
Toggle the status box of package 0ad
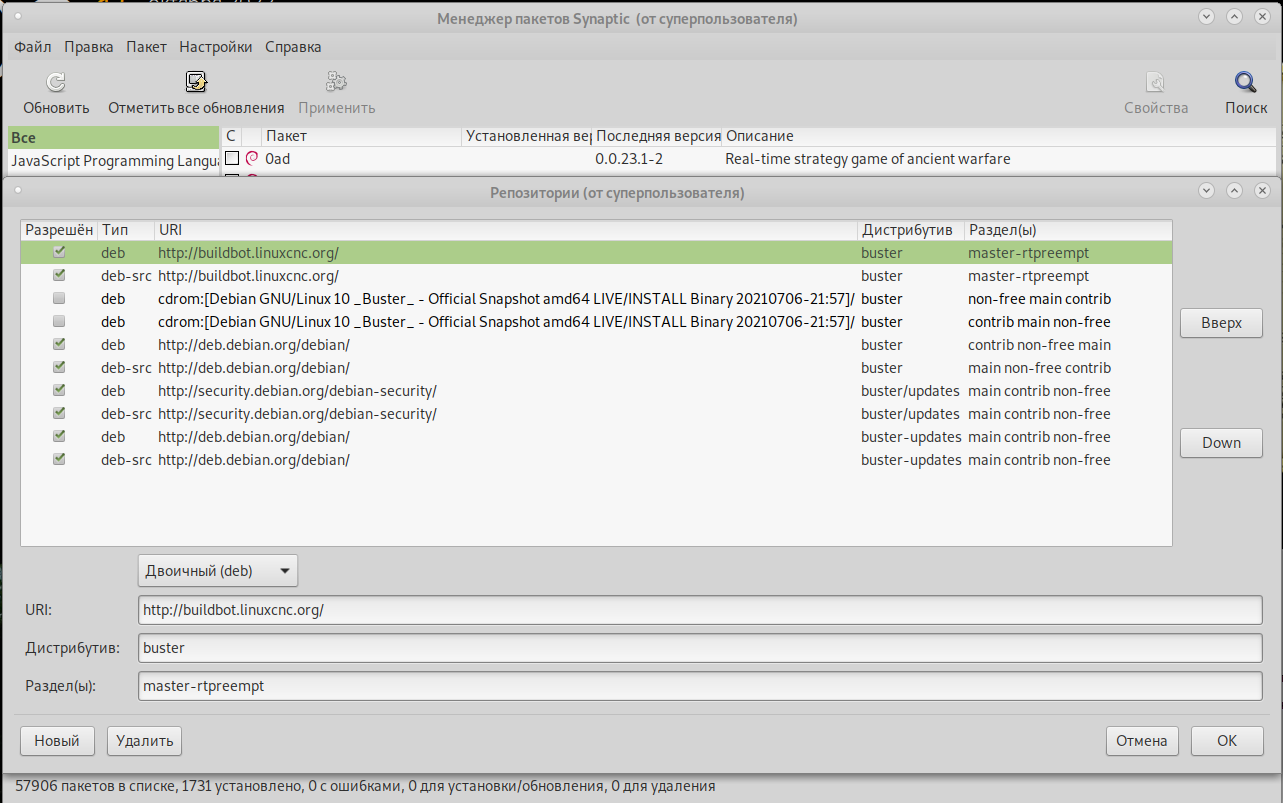[x=232, y=158]
